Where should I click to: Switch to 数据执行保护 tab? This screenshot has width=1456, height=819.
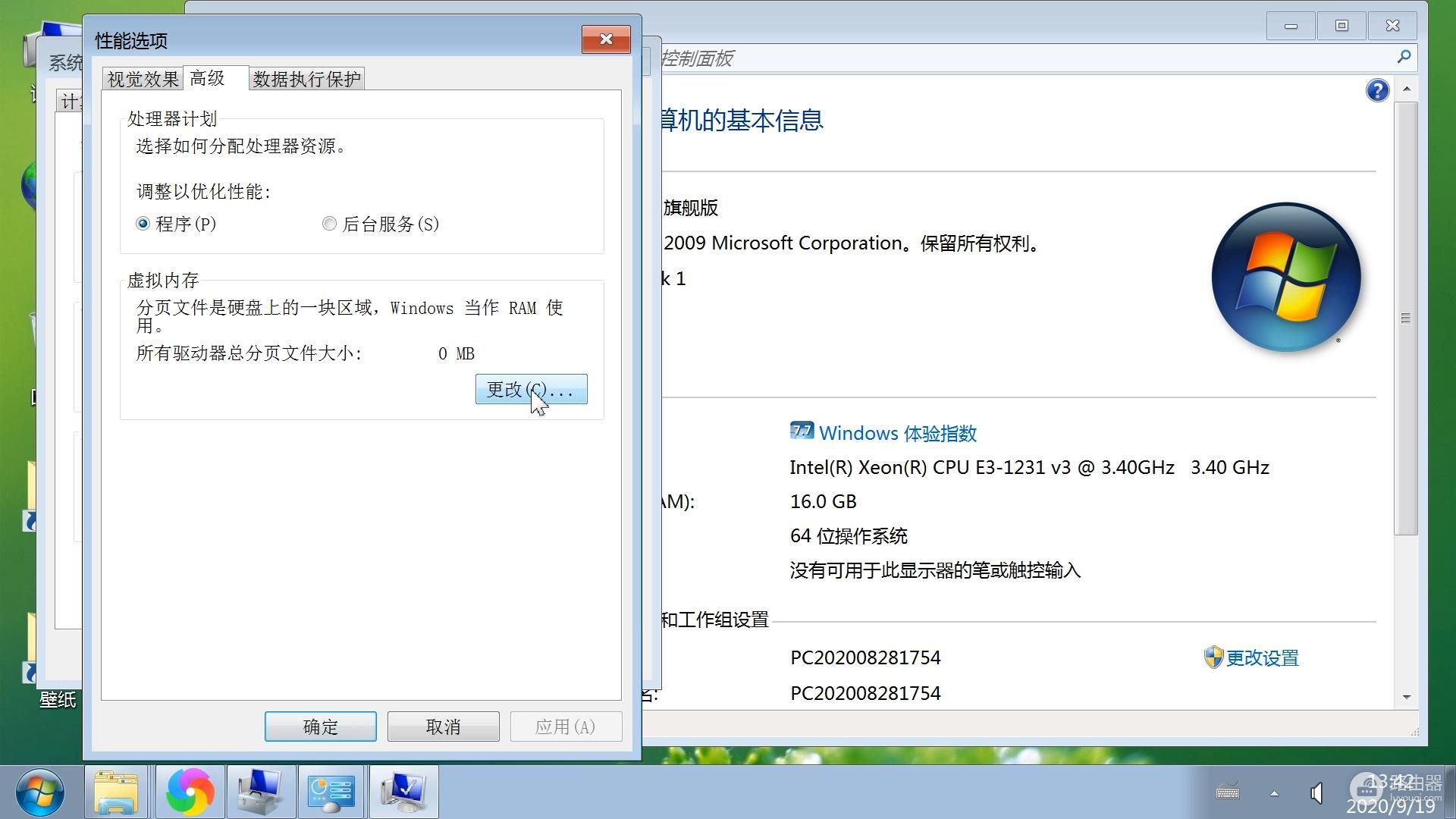click(x=306, y=79)
